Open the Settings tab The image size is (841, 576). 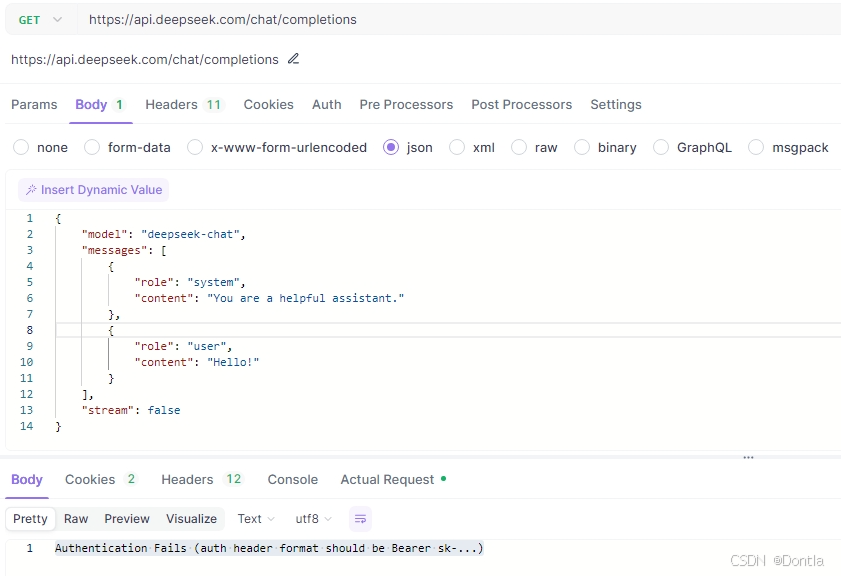coord(616,105)
